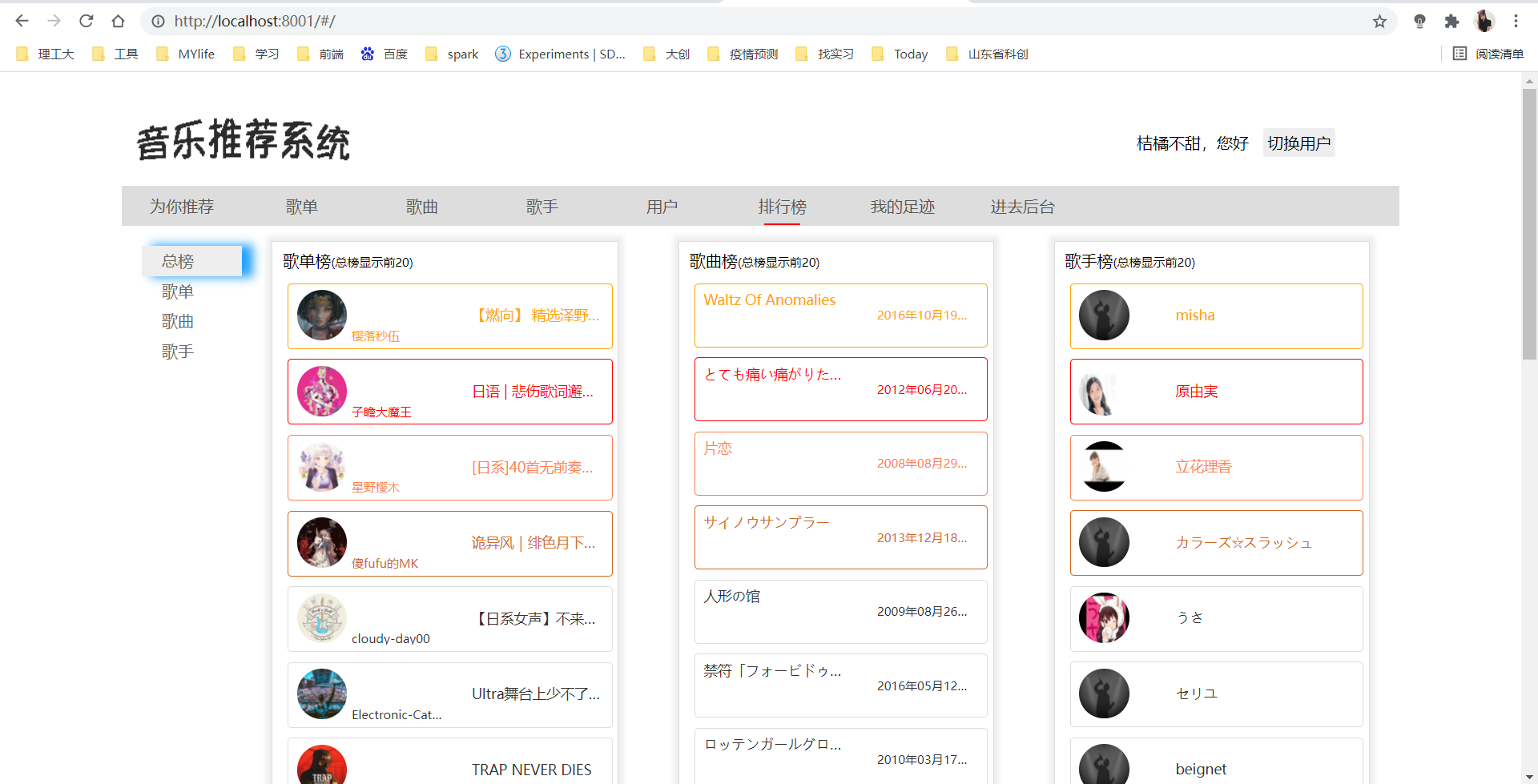The image size is (1538, 784).
Task: Open the Today bookmark folder
Action: coord(900,54)
